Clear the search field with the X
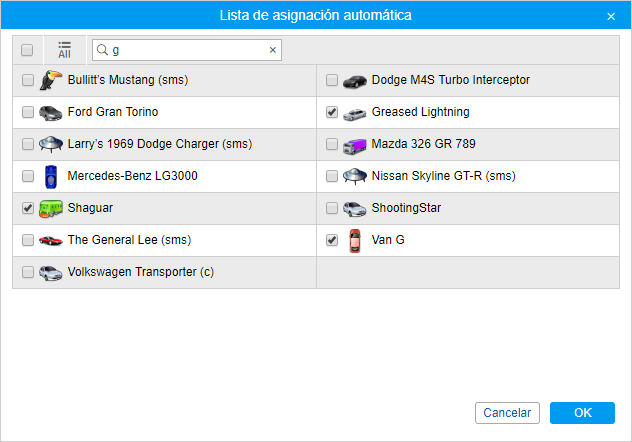The image size is (632, 442). point(273,50)
